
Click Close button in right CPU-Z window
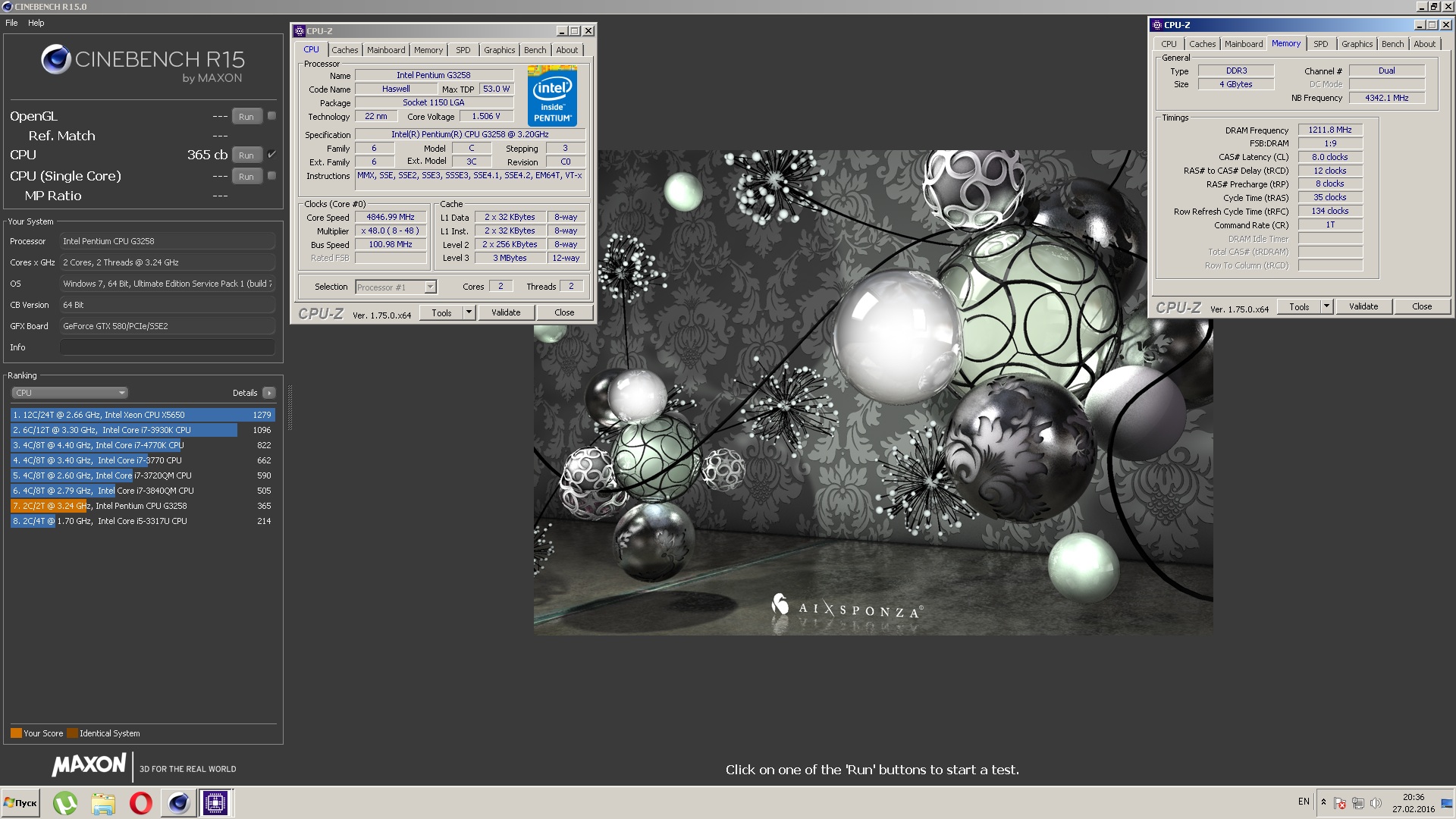(1422, 306)
